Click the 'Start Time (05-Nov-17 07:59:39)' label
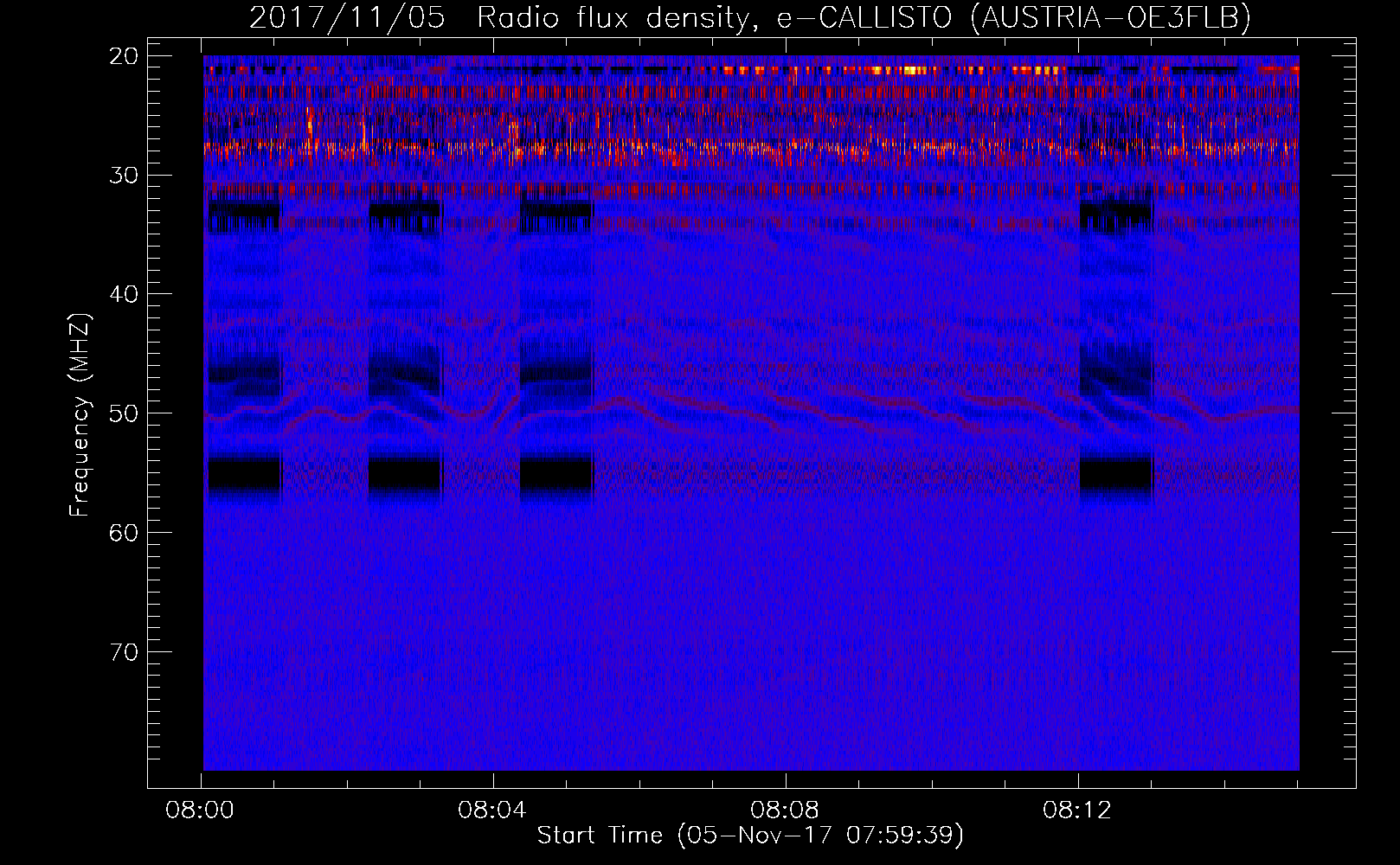 [750, 836]
